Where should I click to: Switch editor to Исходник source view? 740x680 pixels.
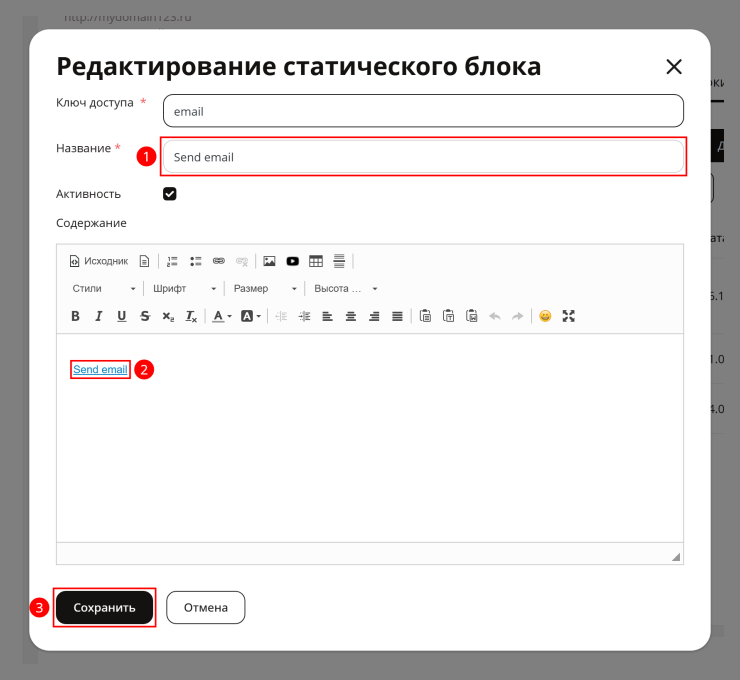[x=99, y=261]
